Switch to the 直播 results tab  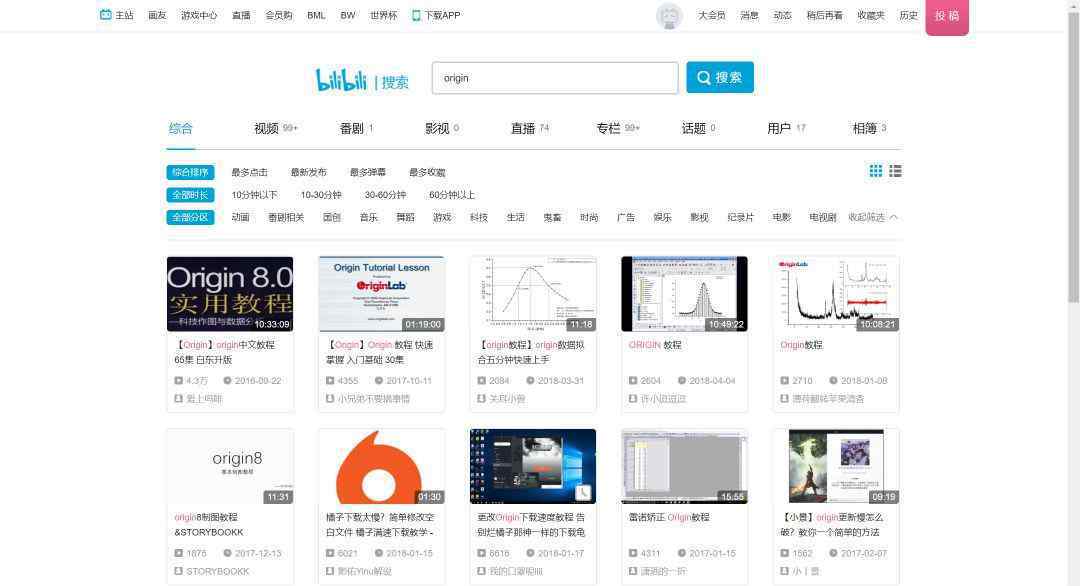click(x=529, y=128)
